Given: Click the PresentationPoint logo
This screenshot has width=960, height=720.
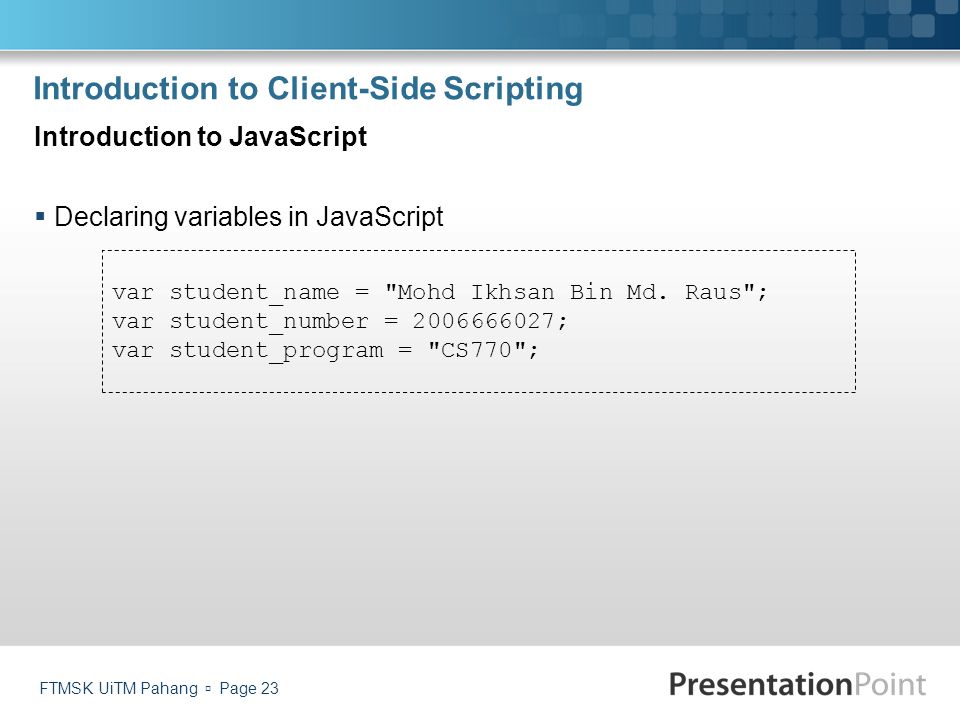Looking at the screenshot, I should click(x=797, y=684).
